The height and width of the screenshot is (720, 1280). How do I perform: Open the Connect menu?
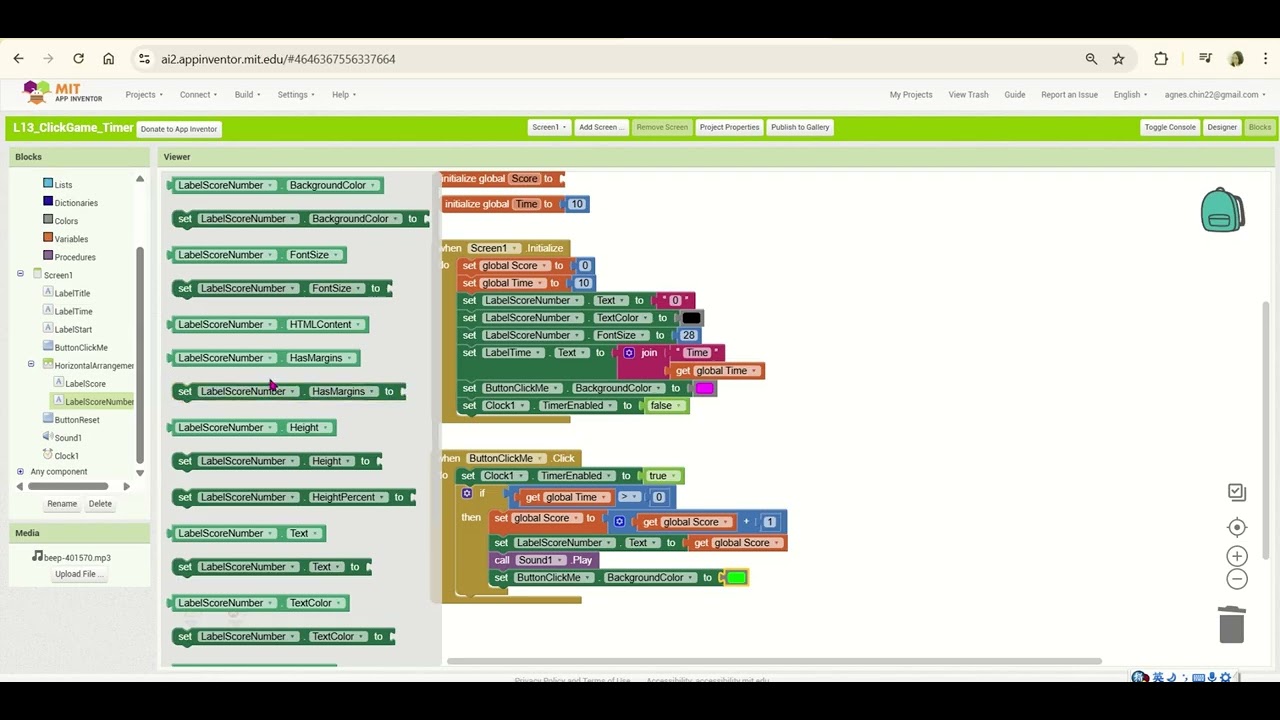[199, 94]
